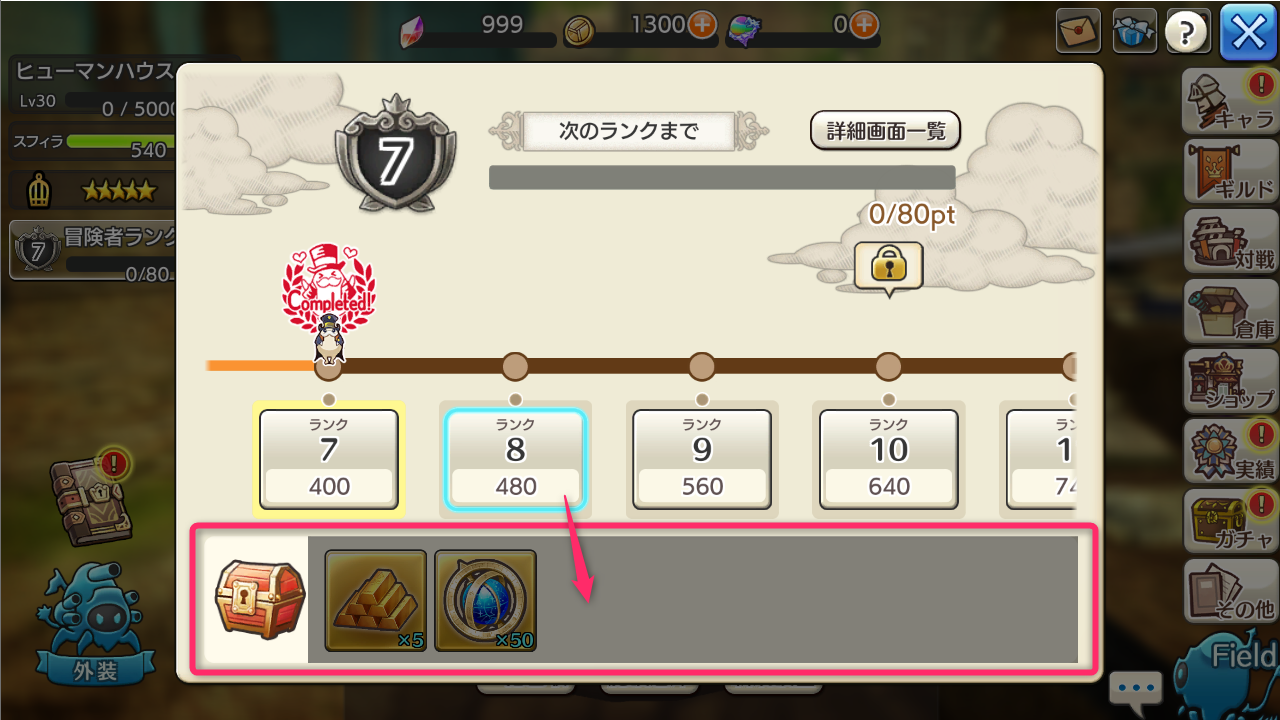
Task: Click the question mark help icon
Action: pyautogui.click(x=1188, y=33)
